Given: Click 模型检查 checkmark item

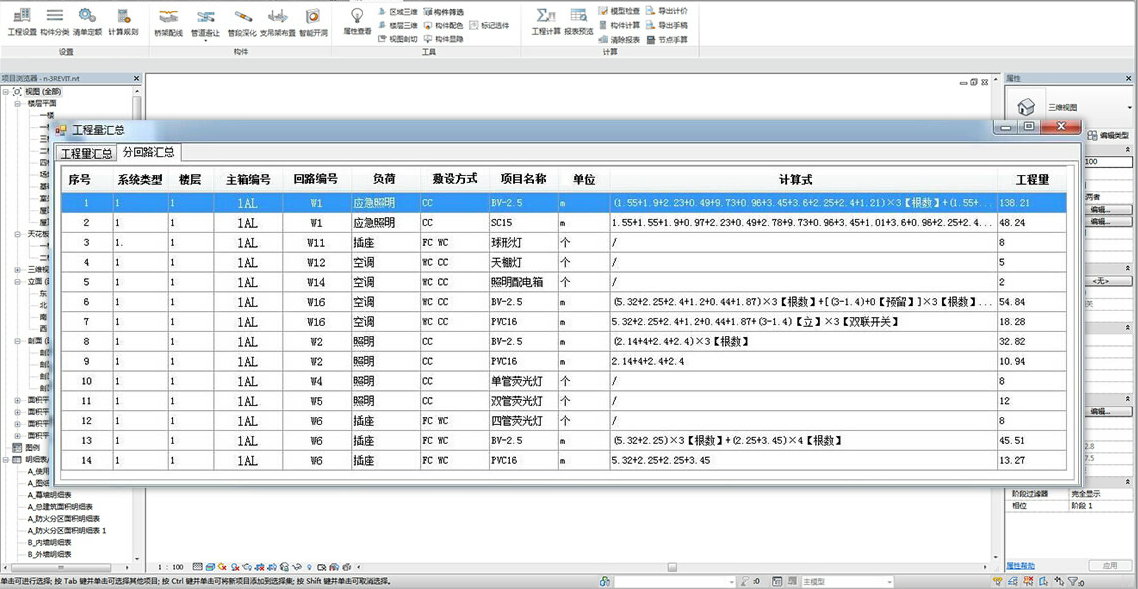Looking at the screenshot, I should click(x=618, y=11).
